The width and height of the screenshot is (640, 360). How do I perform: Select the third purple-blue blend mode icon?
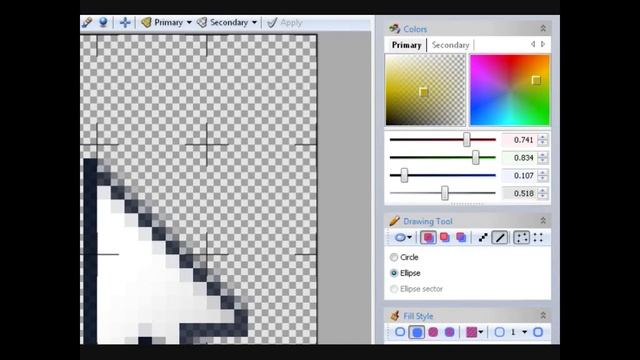pos(461,238)
